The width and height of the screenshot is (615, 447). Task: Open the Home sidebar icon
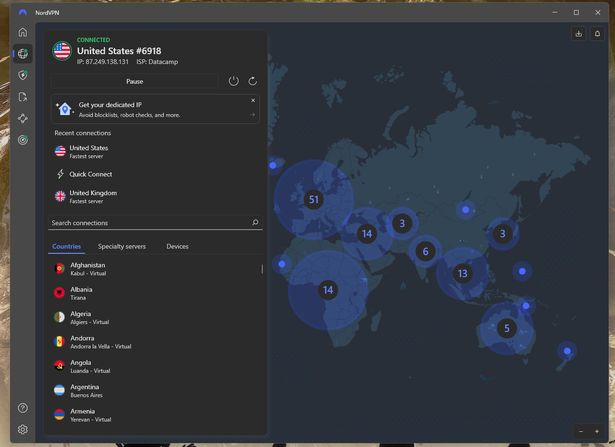[x=23, y=32]
